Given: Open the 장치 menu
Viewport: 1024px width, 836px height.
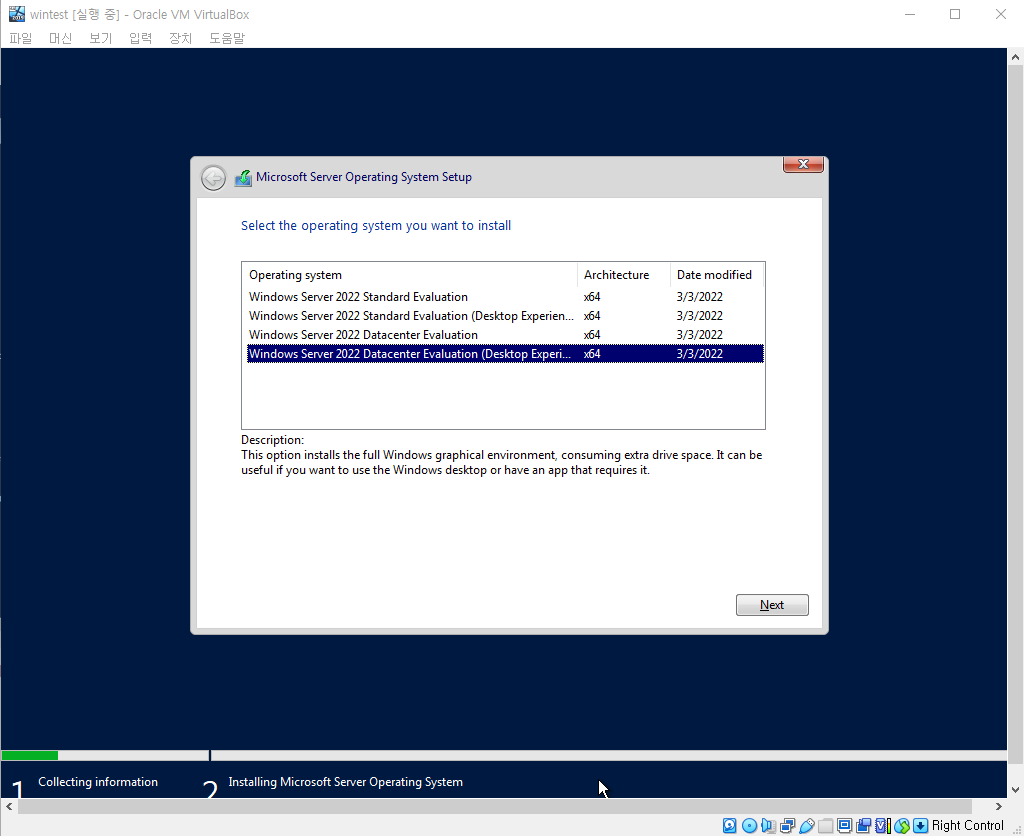Looking at the screenshot, I should click(180, 38).
